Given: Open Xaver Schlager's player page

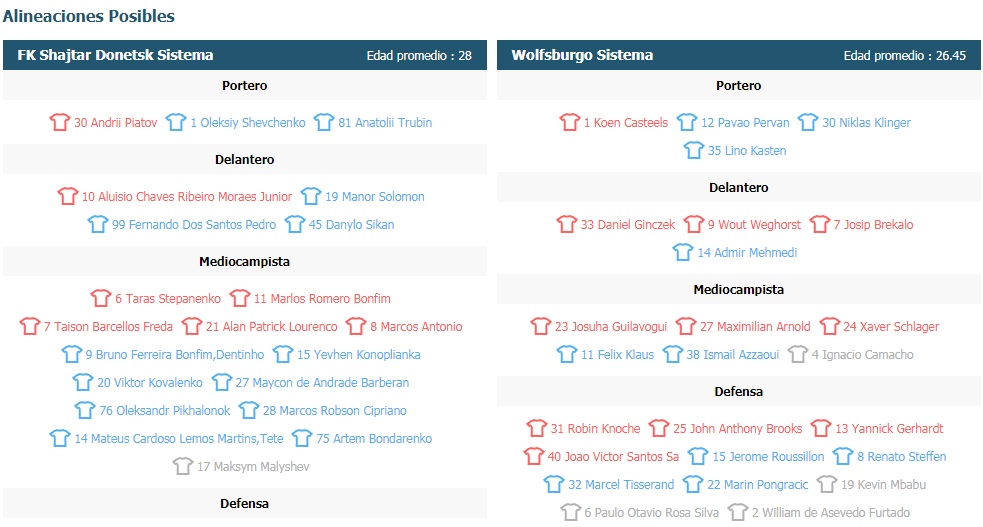Looking at the screenshot, I should point(891,327).
